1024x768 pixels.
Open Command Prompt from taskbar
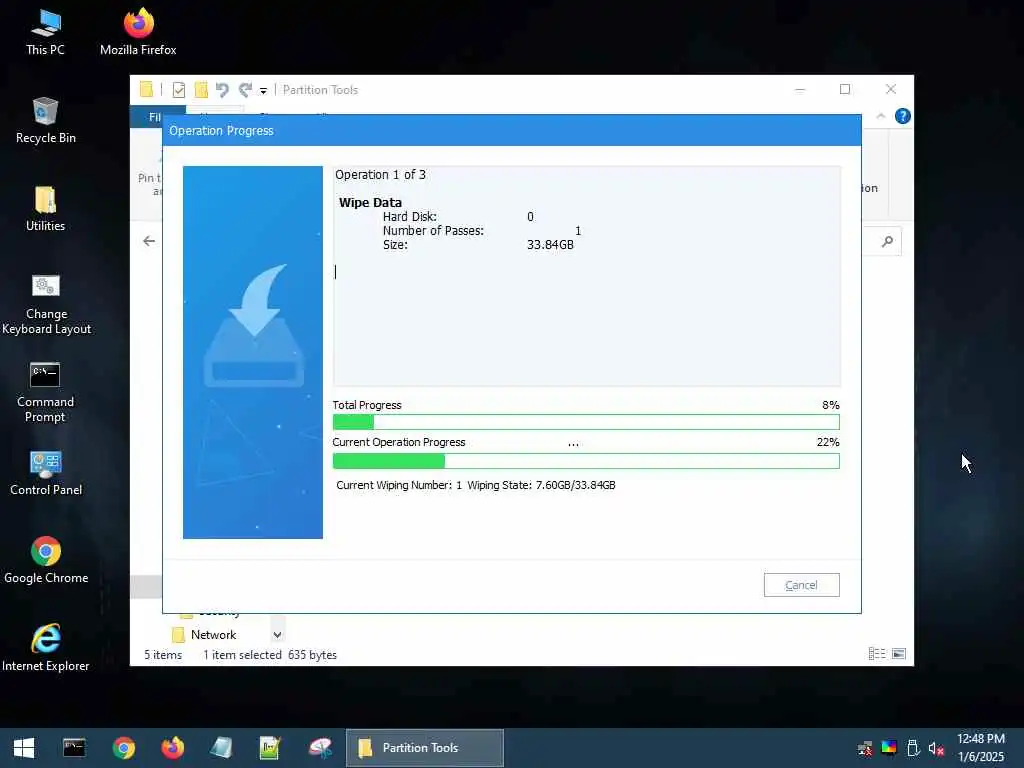pos(74,748)
